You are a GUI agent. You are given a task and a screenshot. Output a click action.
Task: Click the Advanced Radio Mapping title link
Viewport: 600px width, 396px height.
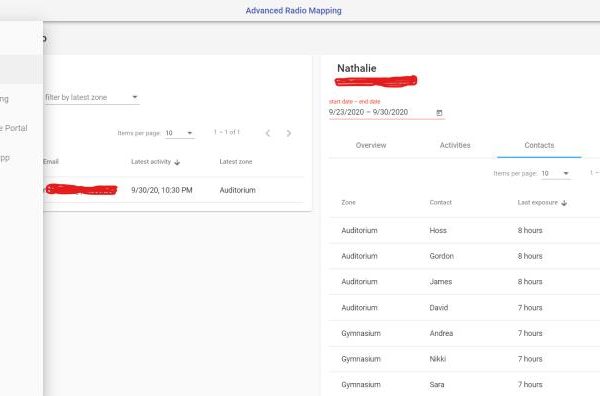[x=293, y=11]
